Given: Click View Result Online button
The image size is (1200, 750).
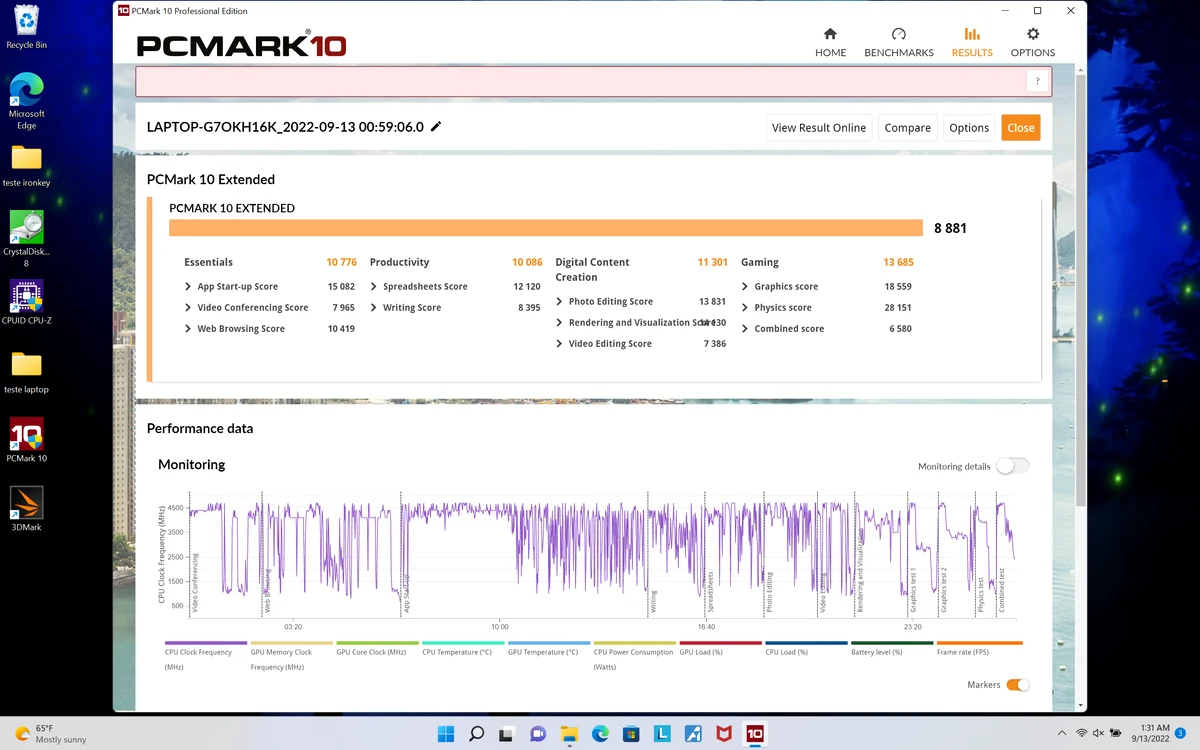Looking at the screenshot, I should (818, 128).
